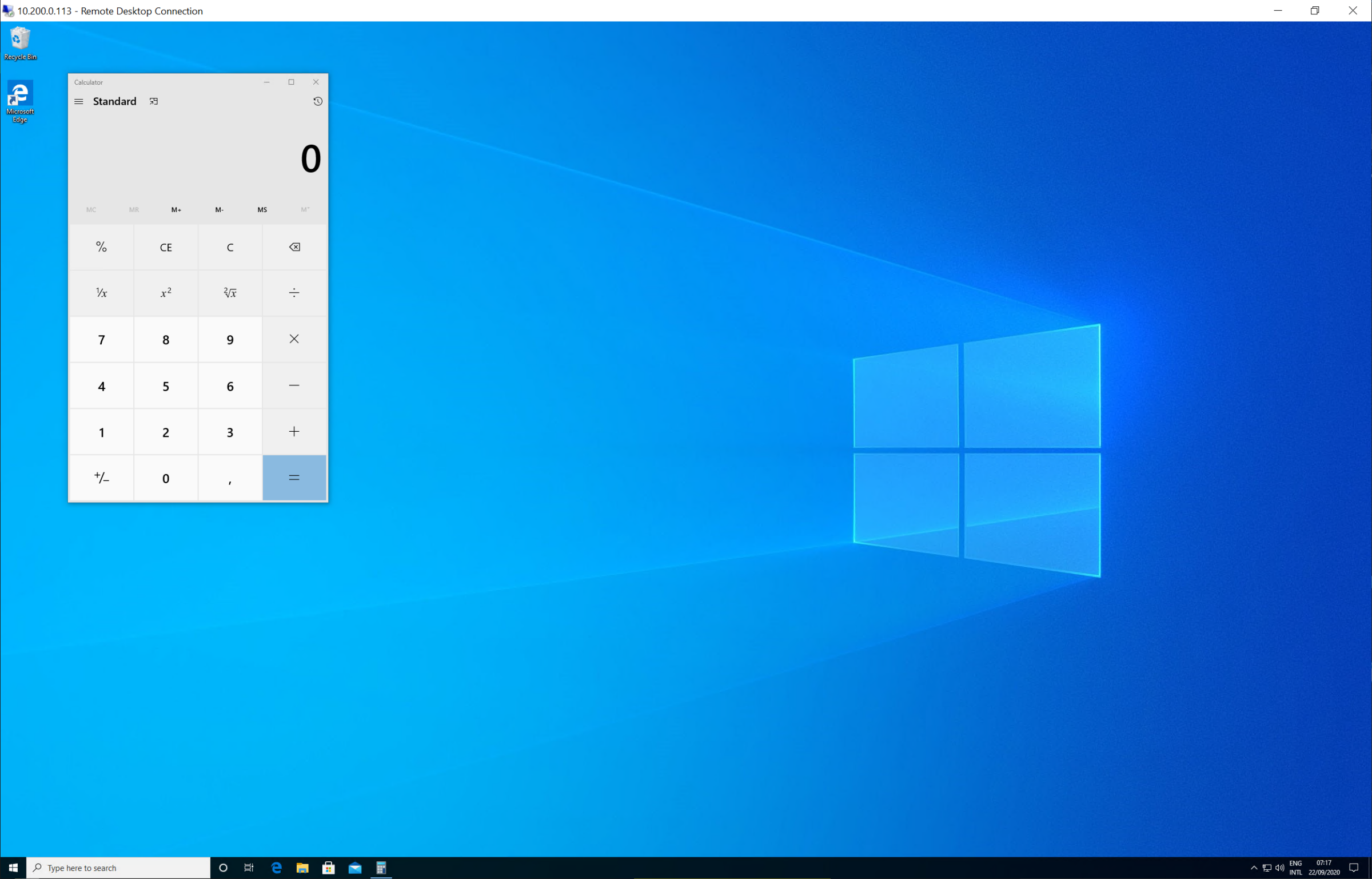Toggle Keep on top mode icon

(x=153, y=101)
